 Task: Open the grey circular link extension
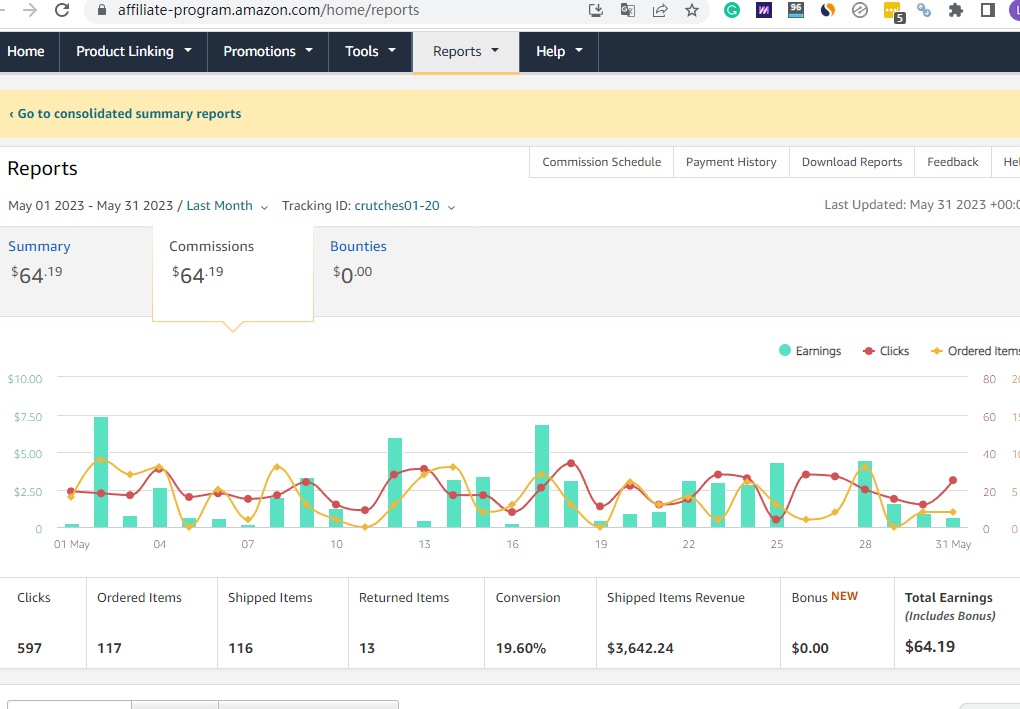[859, 10]
